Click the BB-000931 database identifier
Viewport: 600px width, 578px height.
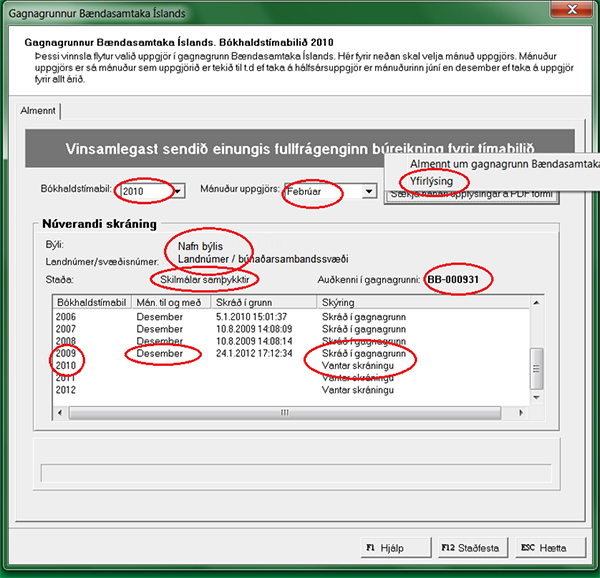453,279
